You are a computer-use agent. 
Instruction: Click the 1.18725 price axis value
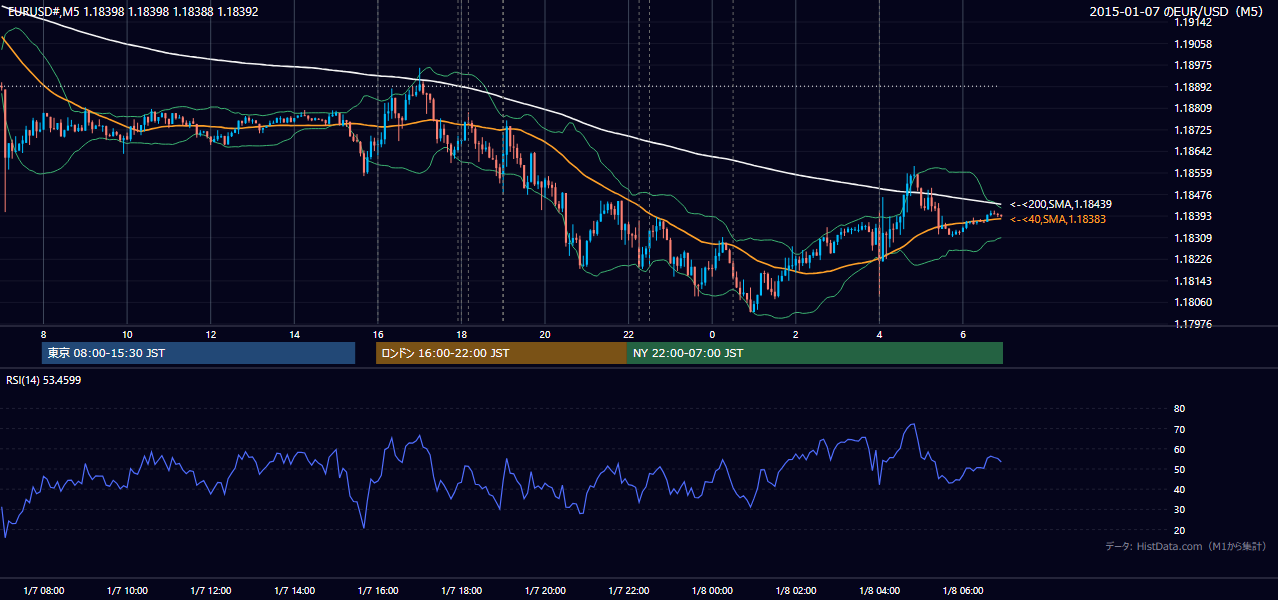click(1193, 130)
